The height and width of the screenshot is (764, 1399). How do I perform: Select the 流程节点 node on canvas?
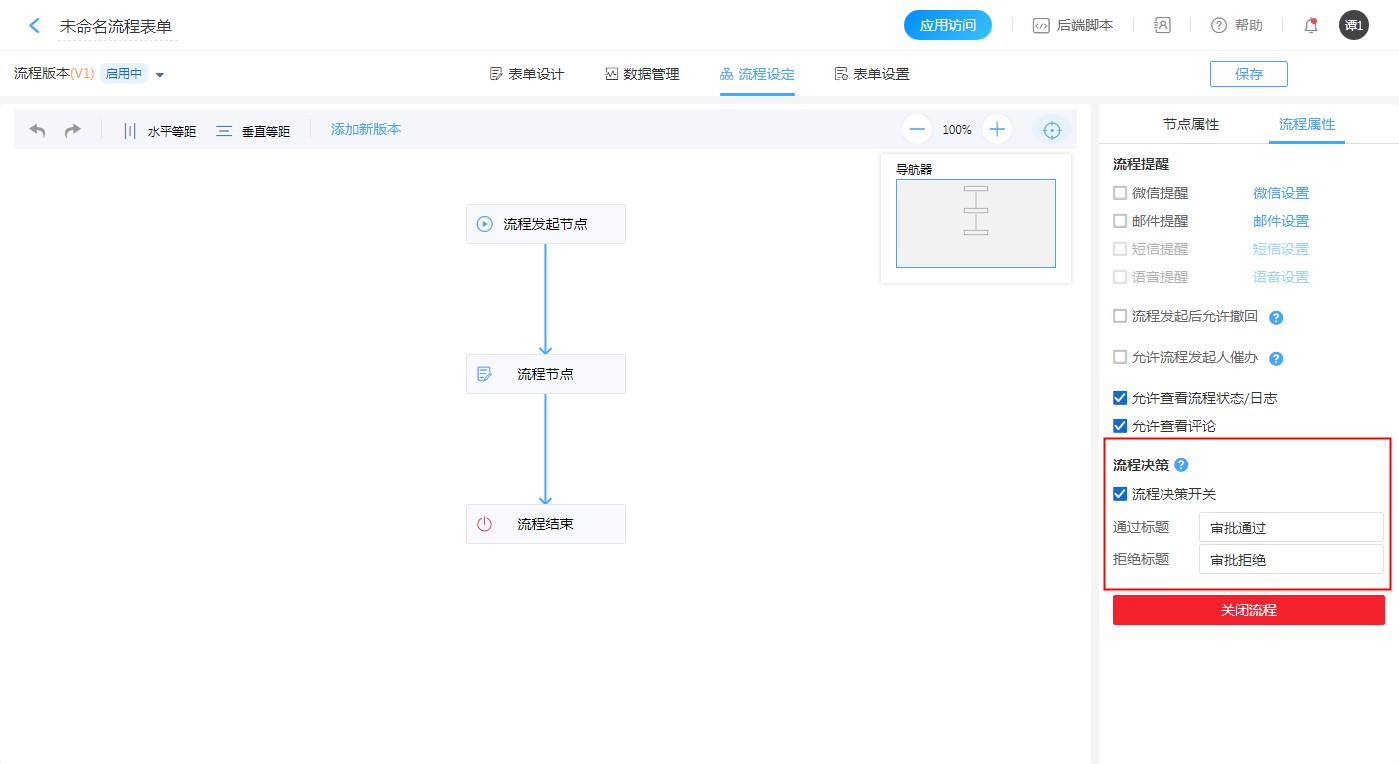tap(545, 374)
